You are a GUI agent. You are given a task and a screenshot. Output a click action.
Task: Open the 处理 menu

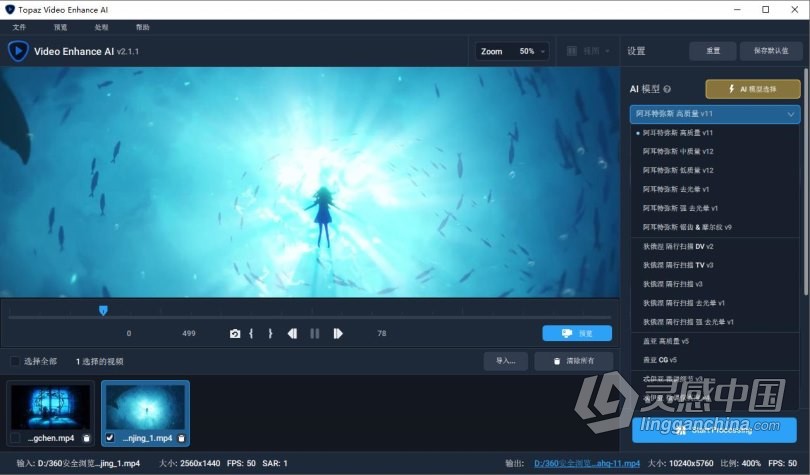tap(102, 27)
